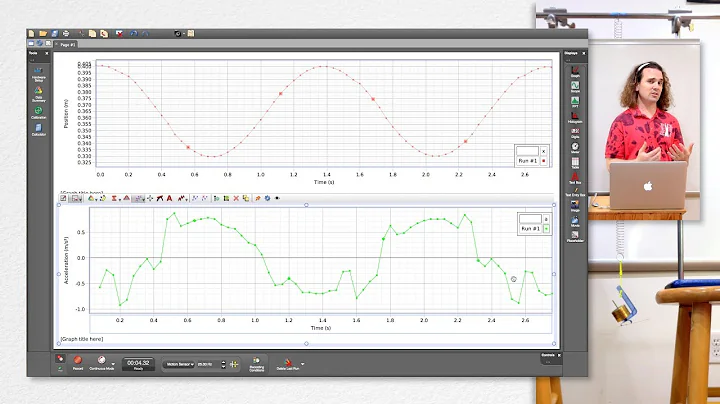
Task: Copy using the top toolbar copy icon
Action: pos(92,34)
